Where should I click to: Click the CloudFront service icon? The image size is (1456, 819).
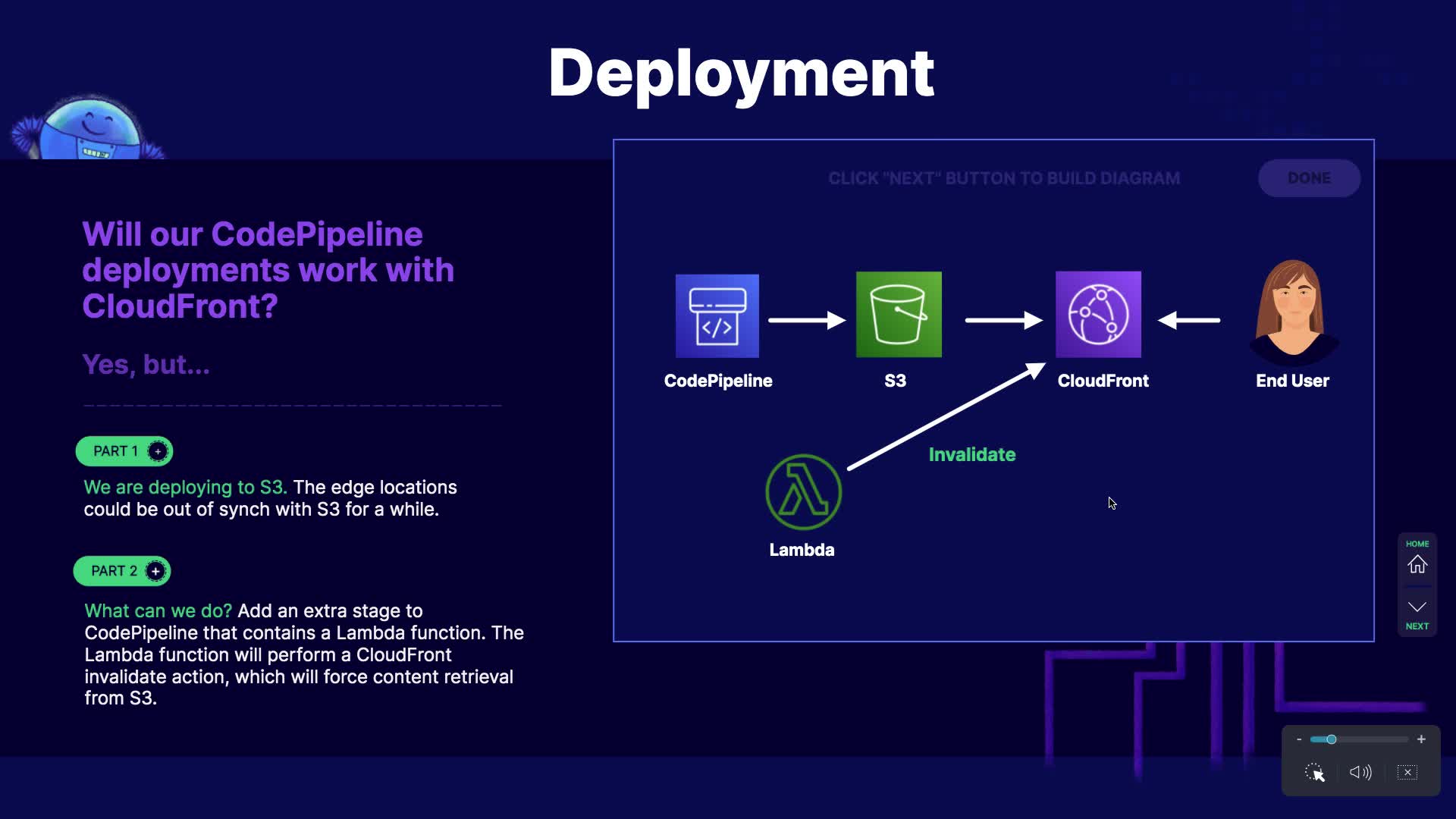(x=1098, y=315)
